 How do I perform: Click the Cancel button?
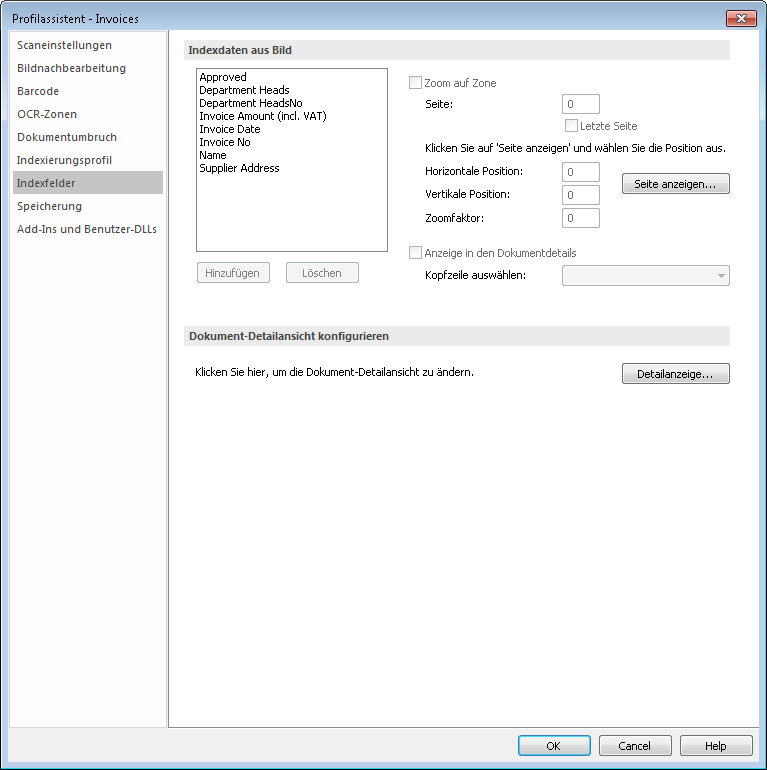pyautogui.click(x=635, y=745)
